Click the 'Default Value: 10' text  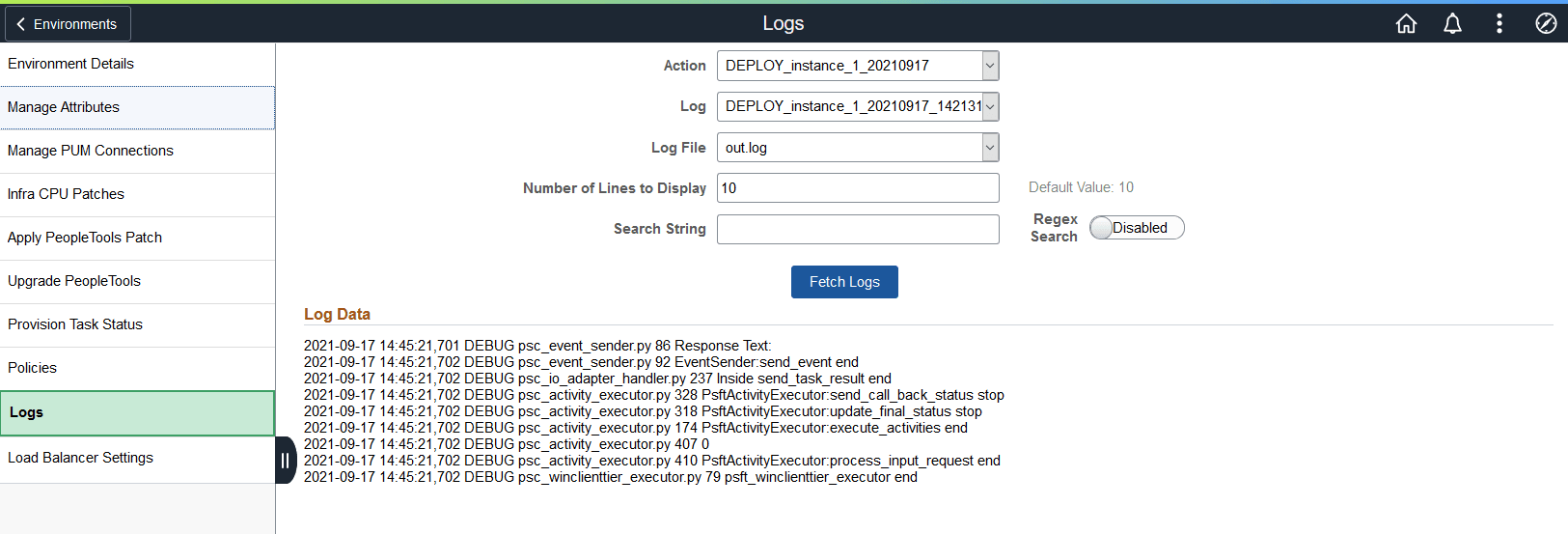(x=1081, y=187)
